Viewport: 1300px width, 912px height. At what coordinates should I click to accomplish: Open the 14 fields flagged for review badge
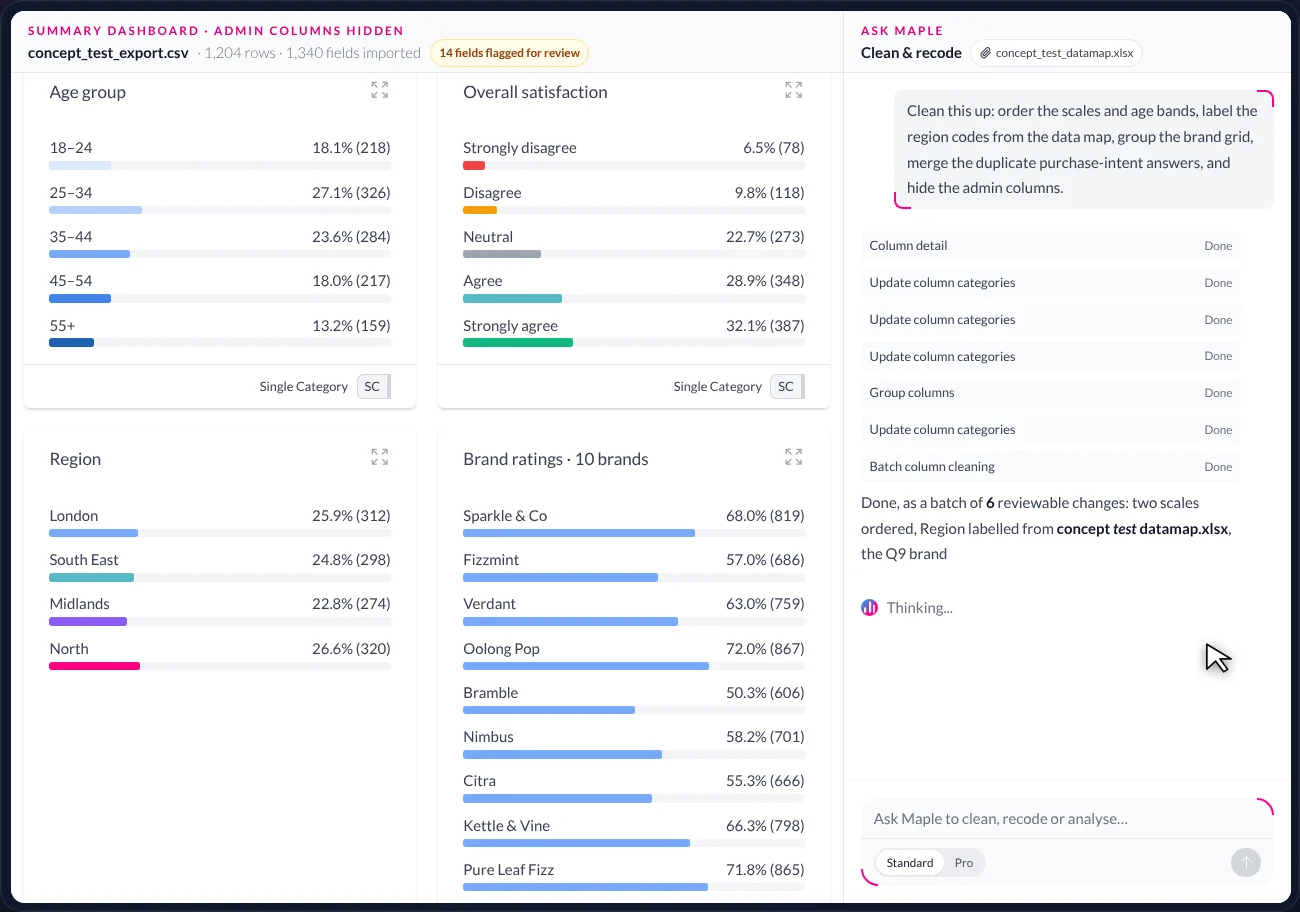(x=510, y=53)
